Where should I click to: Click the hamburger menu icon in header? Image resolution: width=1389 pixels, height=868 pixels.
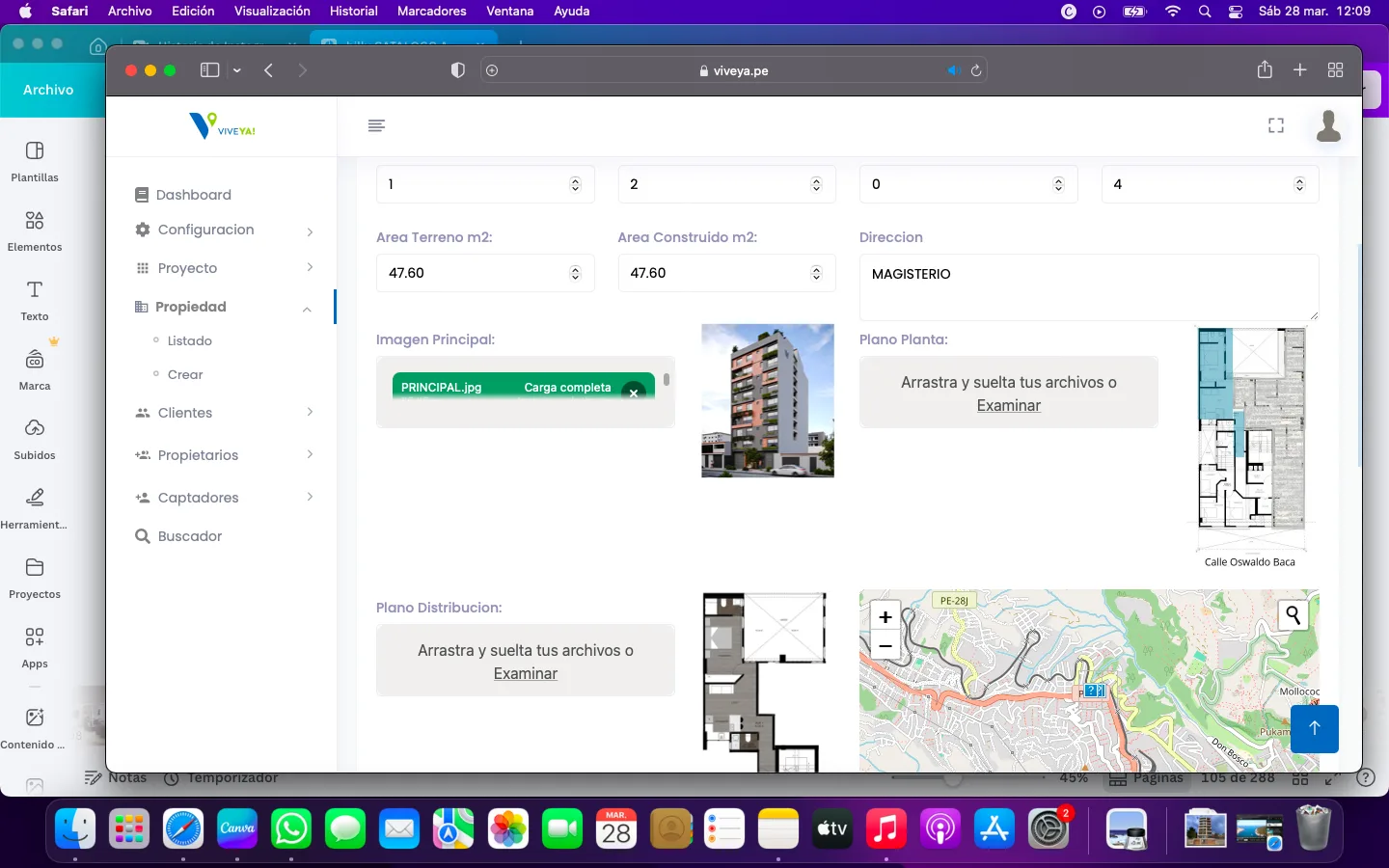(376, 125)
